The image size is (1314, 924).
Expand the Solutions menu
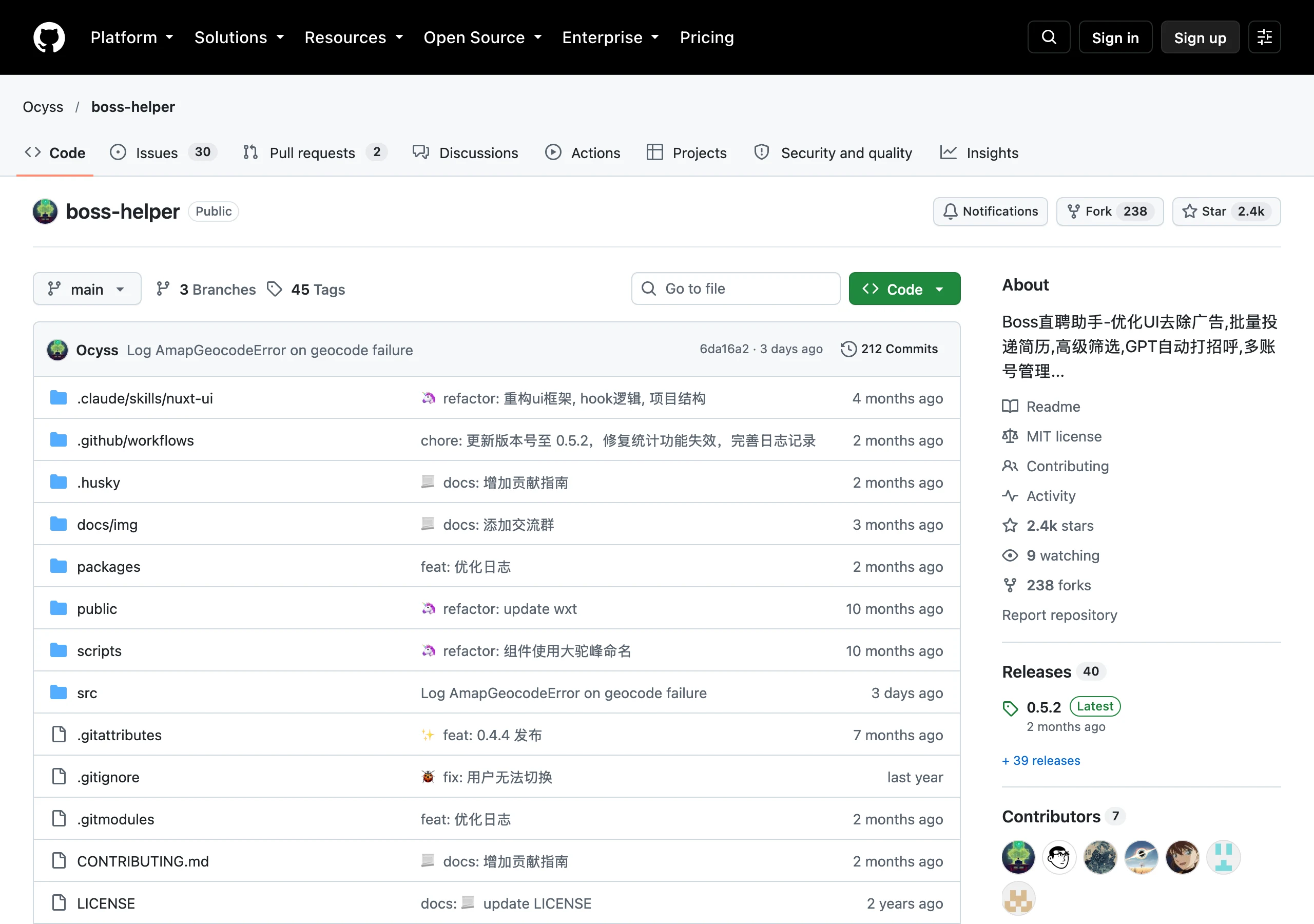(x=239, y=37)
